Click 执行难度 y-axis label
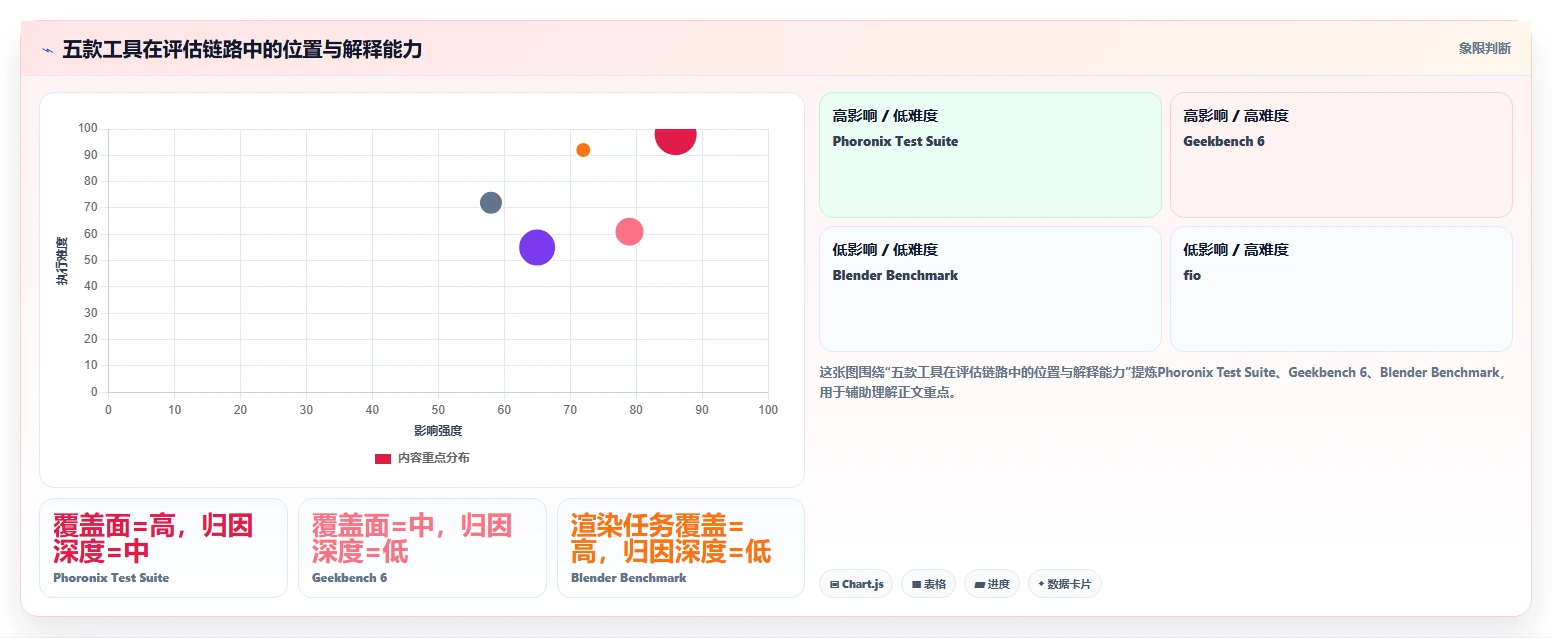1552x638 pixels. pyautogui.click(x=62, y=261)
